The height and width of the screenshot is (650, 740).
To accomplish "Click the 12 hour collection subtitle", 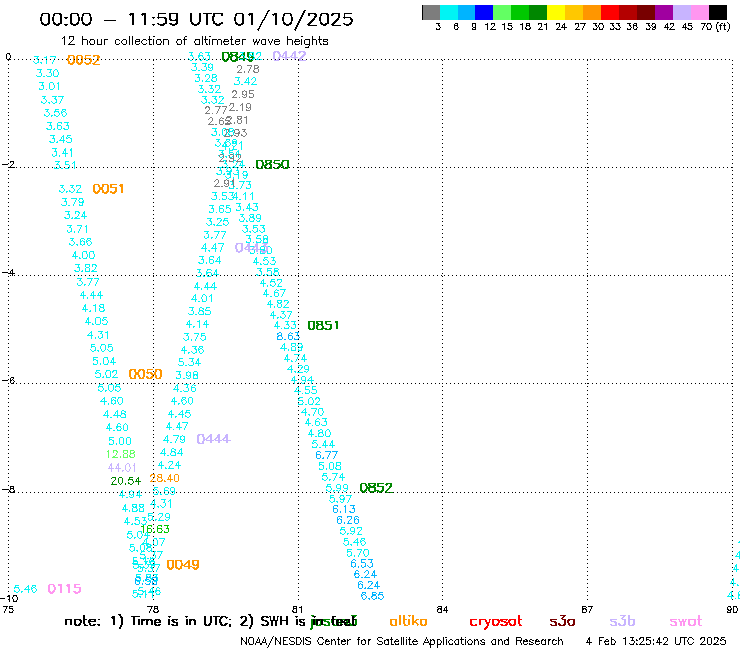I will 194,41.
